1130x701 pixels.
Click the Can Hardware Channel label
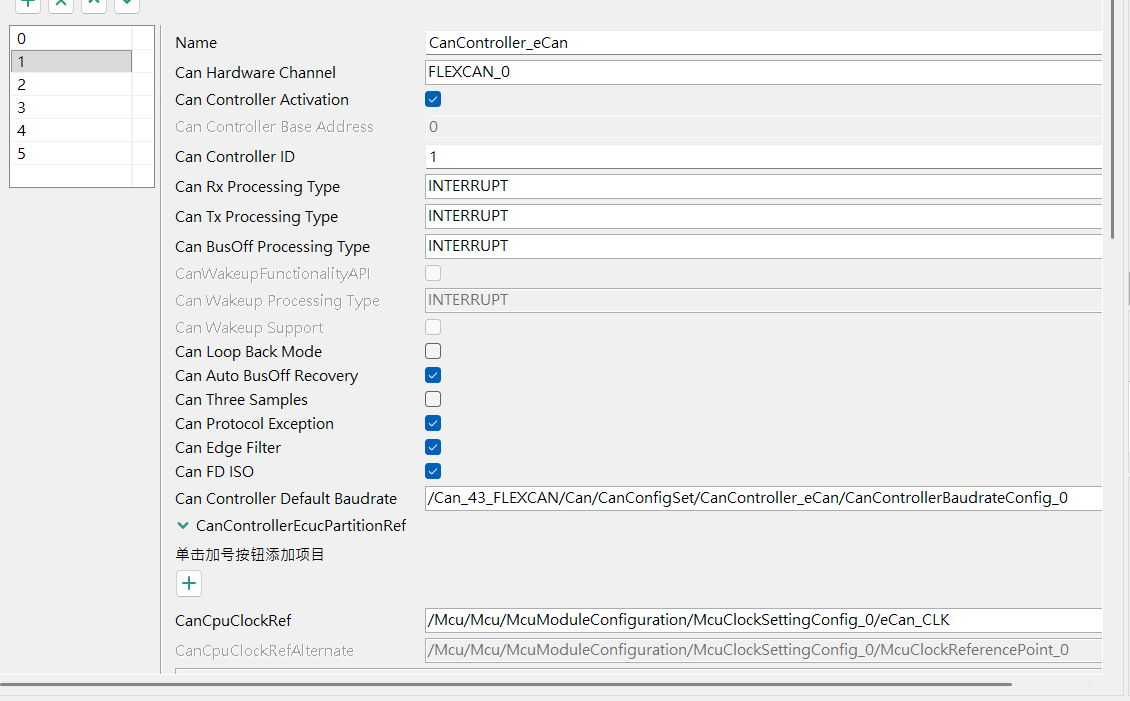pos(255,73)
